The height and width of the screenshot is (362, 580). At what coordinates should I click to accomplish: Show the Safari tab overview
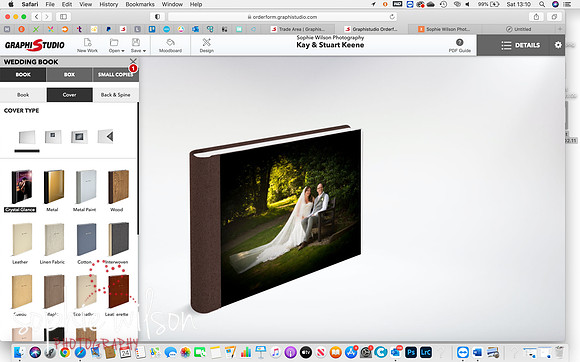tap(554, 17)
